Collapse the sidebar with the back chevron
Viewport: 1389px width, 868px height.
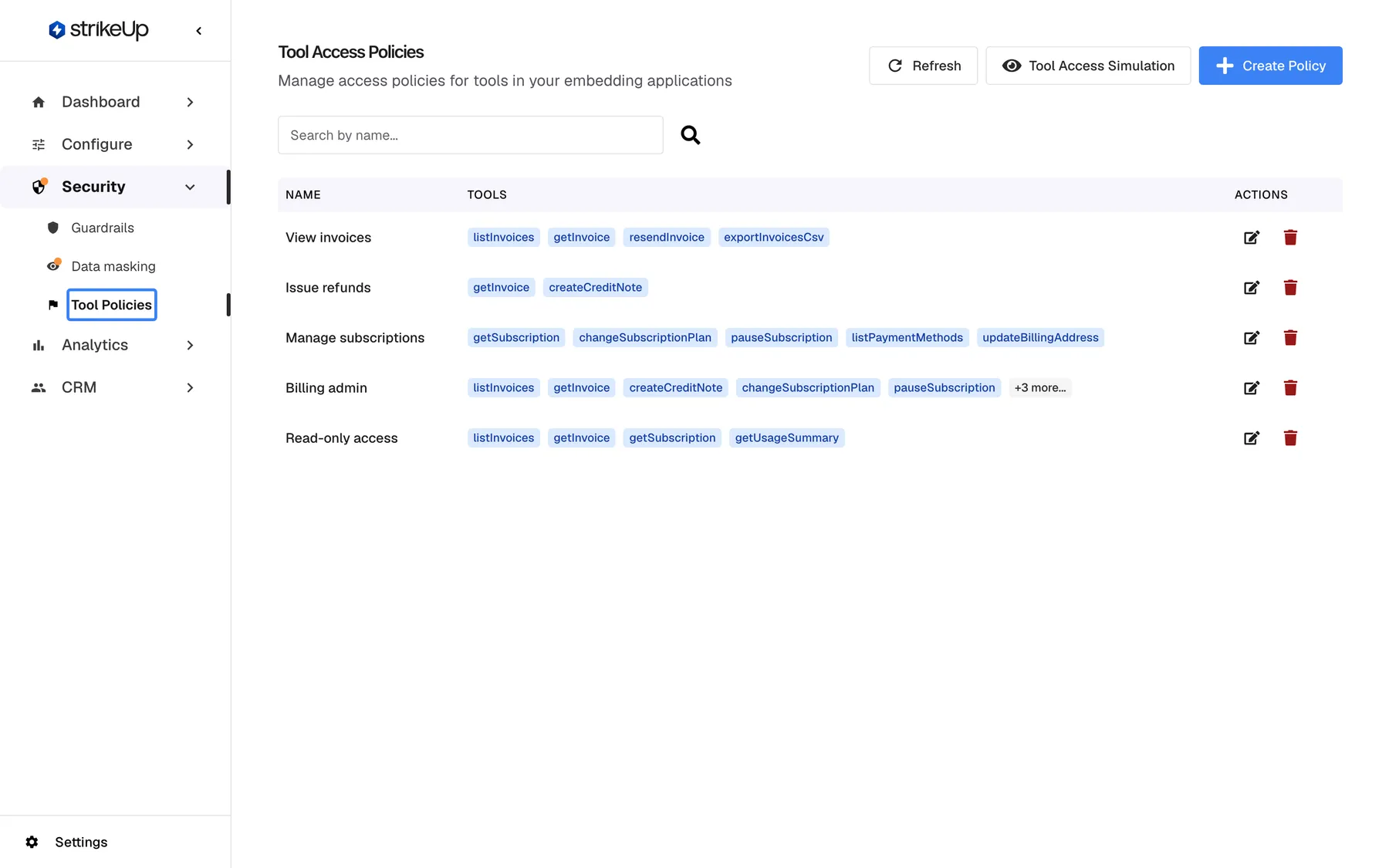[199, 31]
